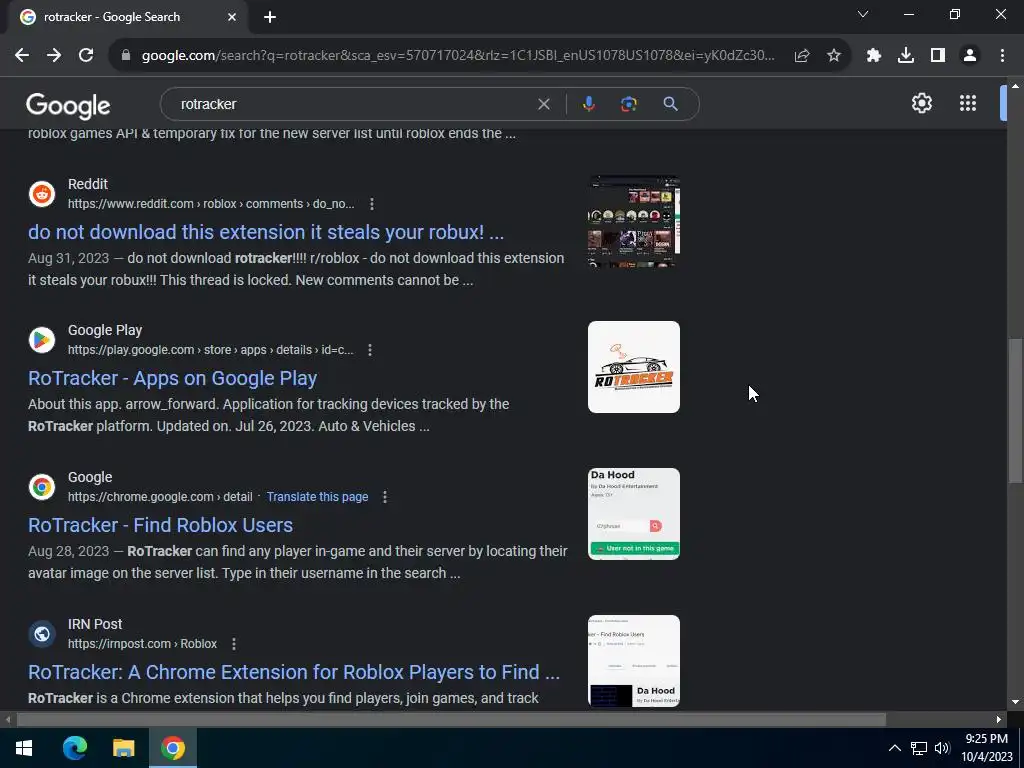Click the horizontal scrollbar thumb
This screenshot has height=768, width=1024.
point(451,719)
